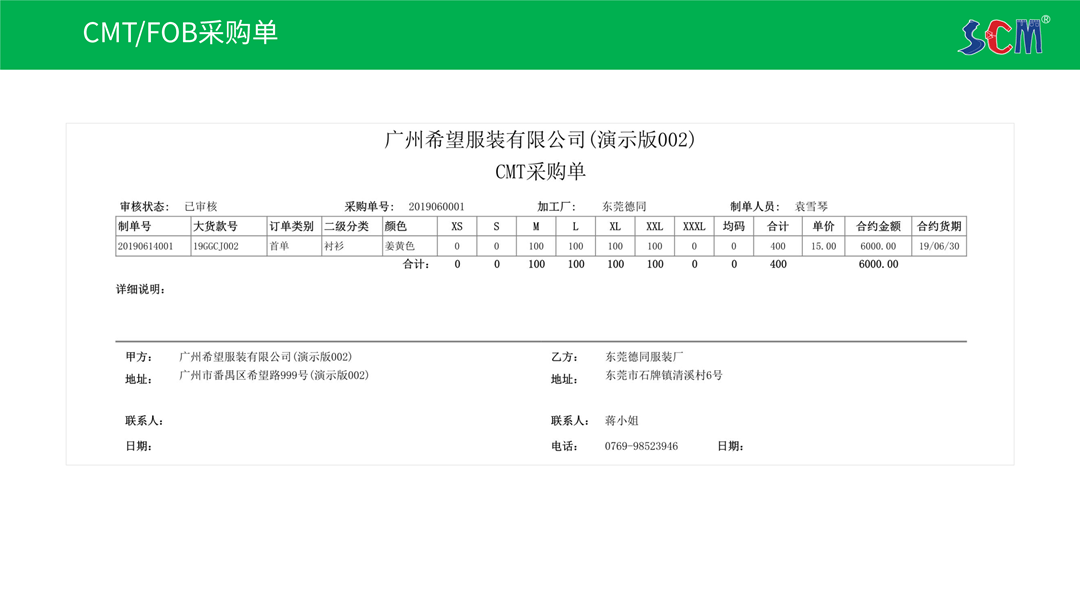The image size is (1080, 608).
Task: Click the 制单号 column header
Action: pos(134,227)
